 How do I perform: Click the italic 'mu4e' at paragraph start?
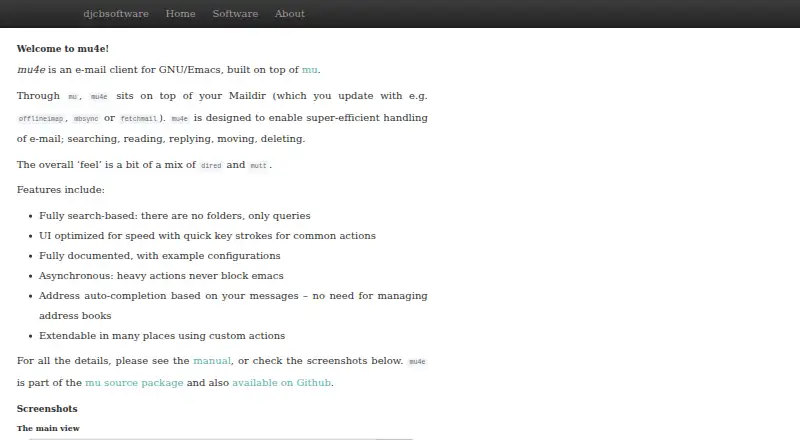coord(31,70)
